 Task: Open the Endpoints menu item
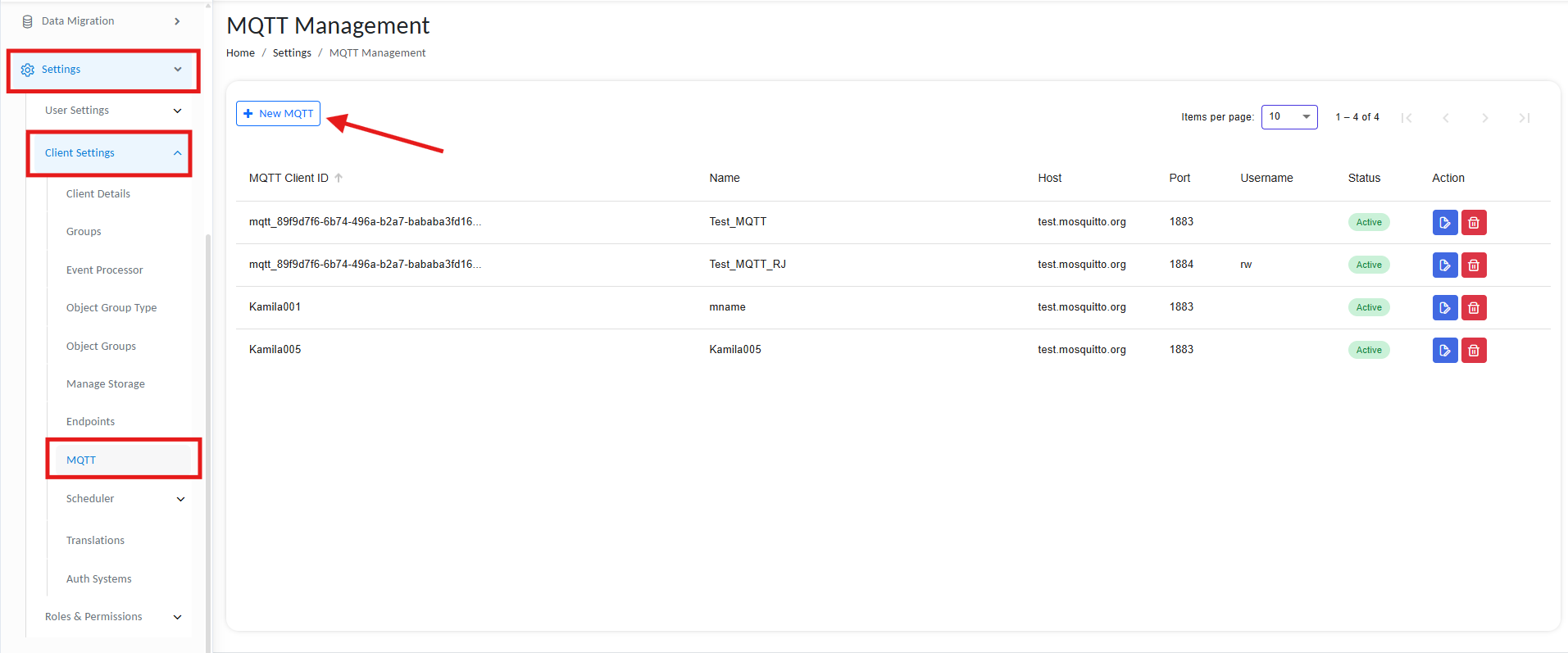pyautogui.click(x=90, y=422)
